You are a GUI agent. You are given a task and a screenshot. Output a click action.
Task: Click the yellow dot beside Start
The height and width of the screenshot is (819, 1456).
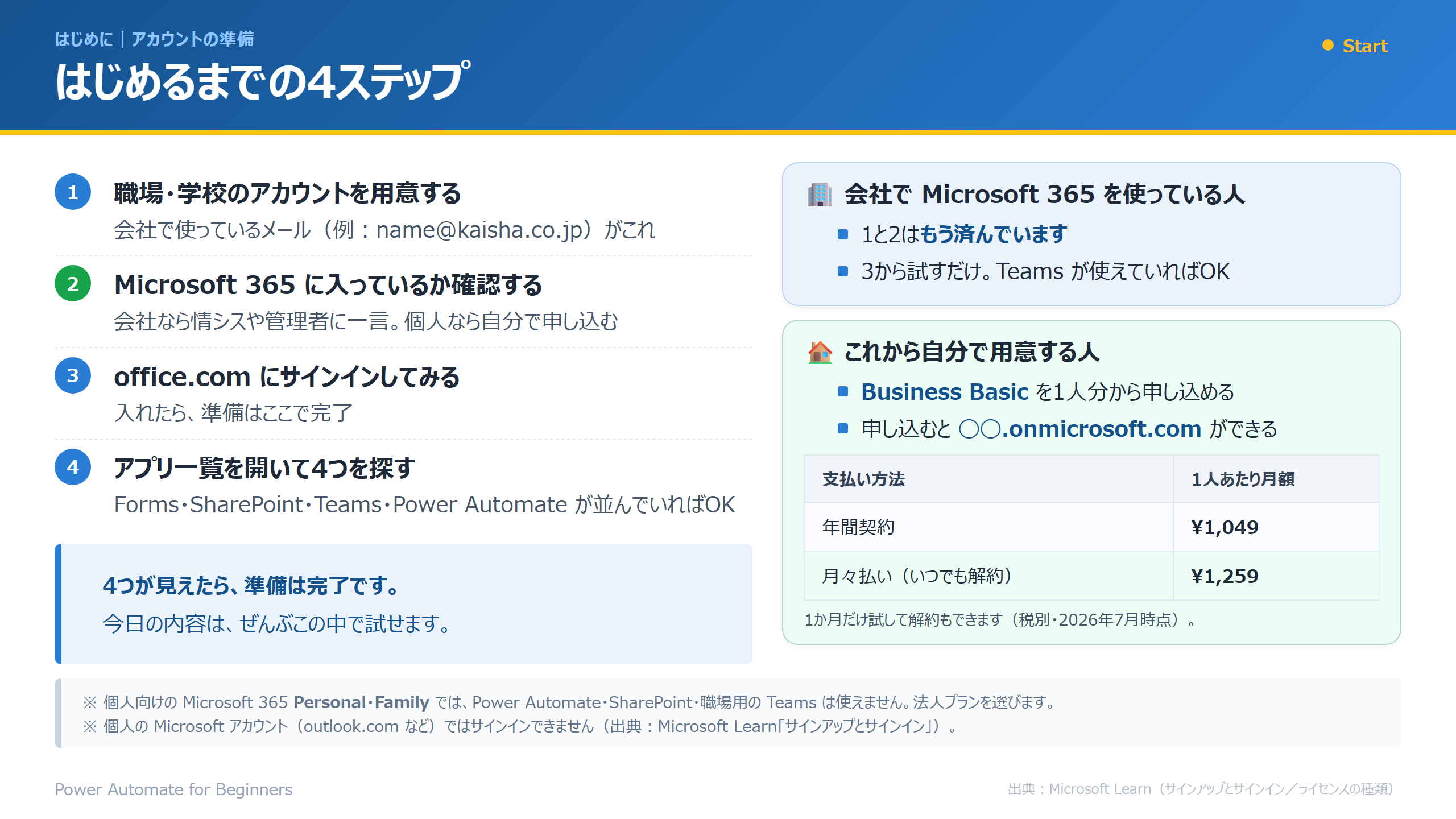[1328, 45]
